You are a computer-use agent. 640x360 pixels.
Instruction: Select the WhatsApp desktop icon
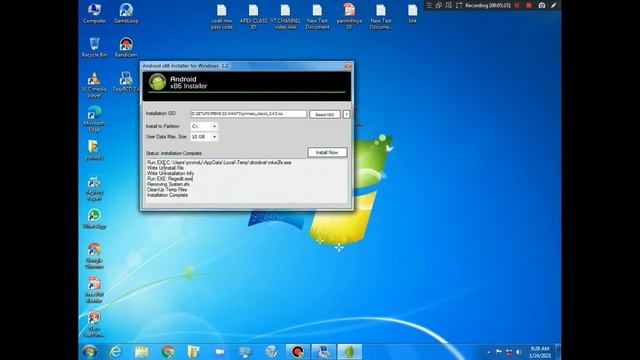click(94, 218)
